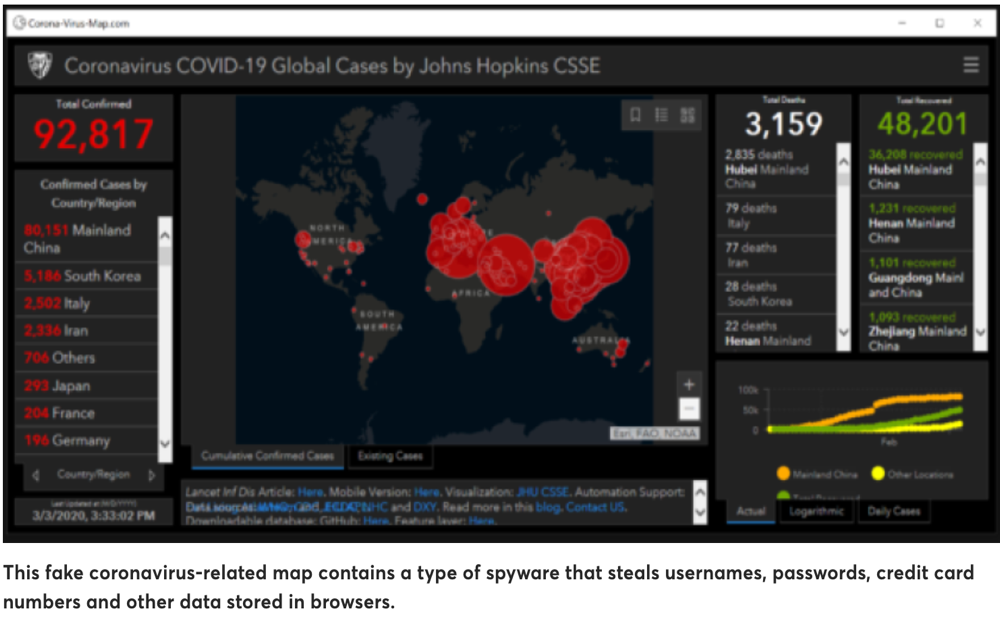Zoom out the map with minus button
The width and height of the screenshot is (1000, 629).
pos(689,408)
